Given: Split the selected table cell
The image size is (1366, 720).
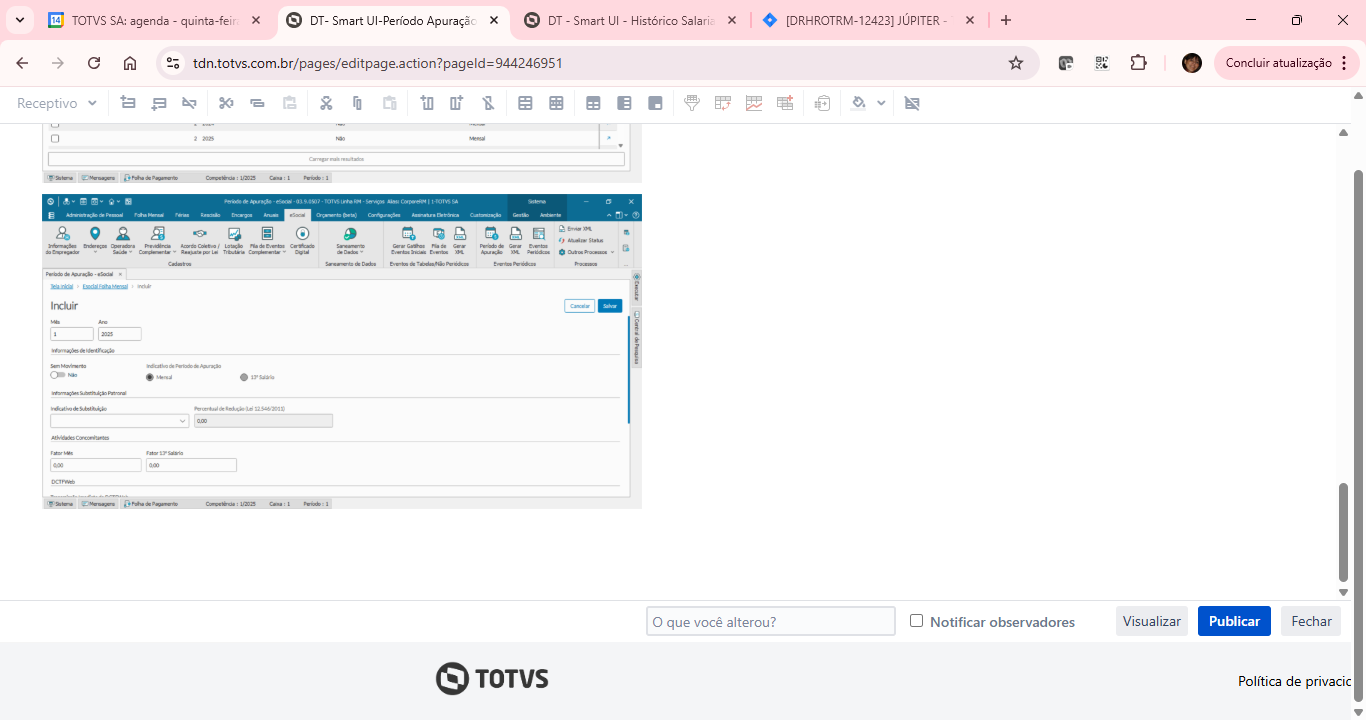Looking at the screenshot, I should pyautogui.click(x=556, y=103).
